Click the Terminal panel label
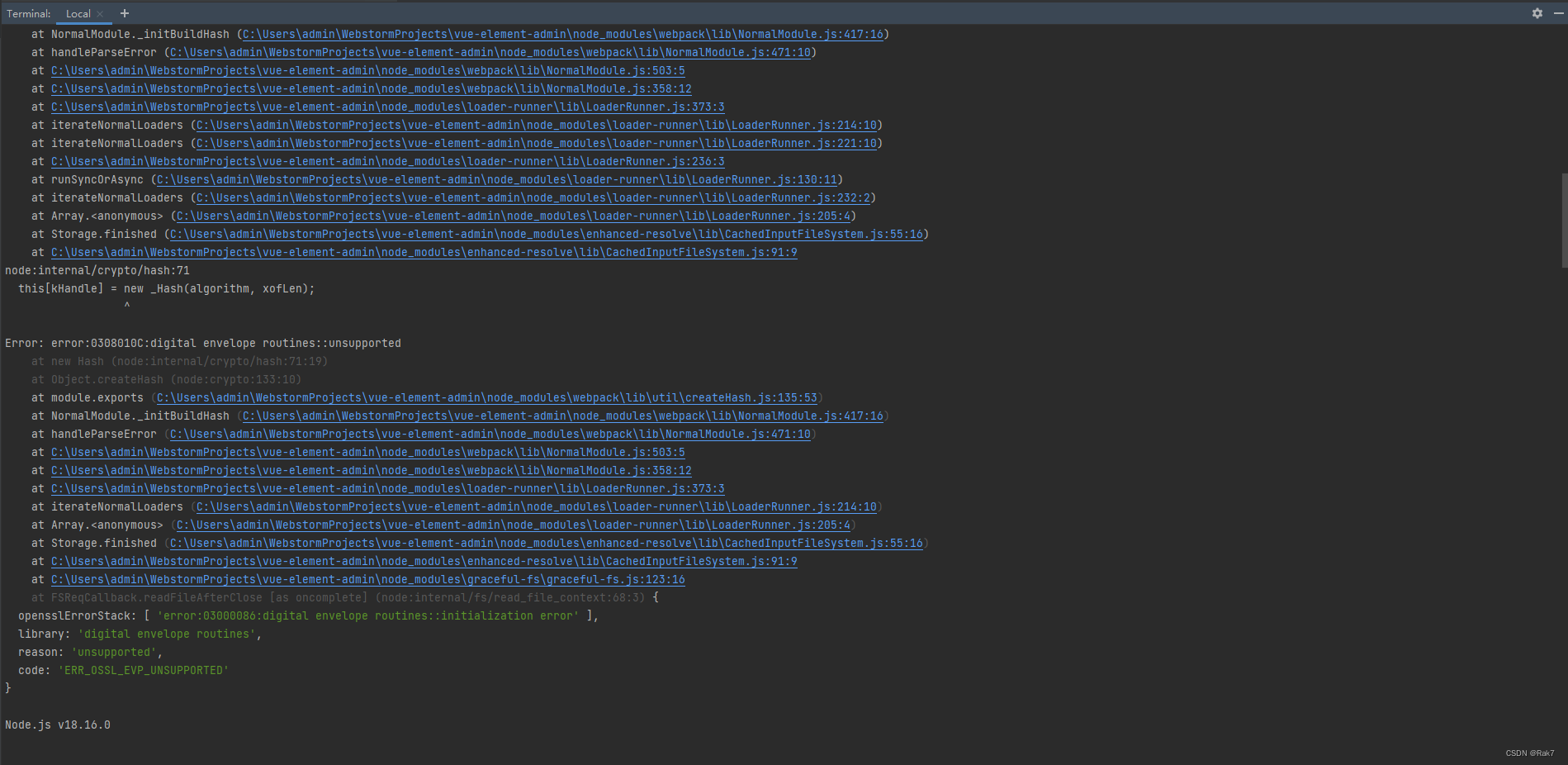 click(x=27, y=13)
